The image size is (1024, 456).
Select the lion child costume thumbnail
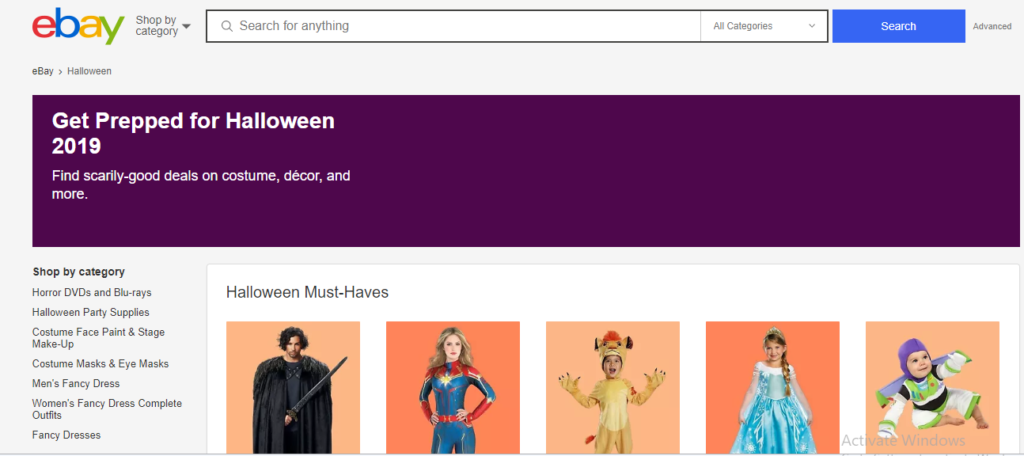[x=613, y=388]
